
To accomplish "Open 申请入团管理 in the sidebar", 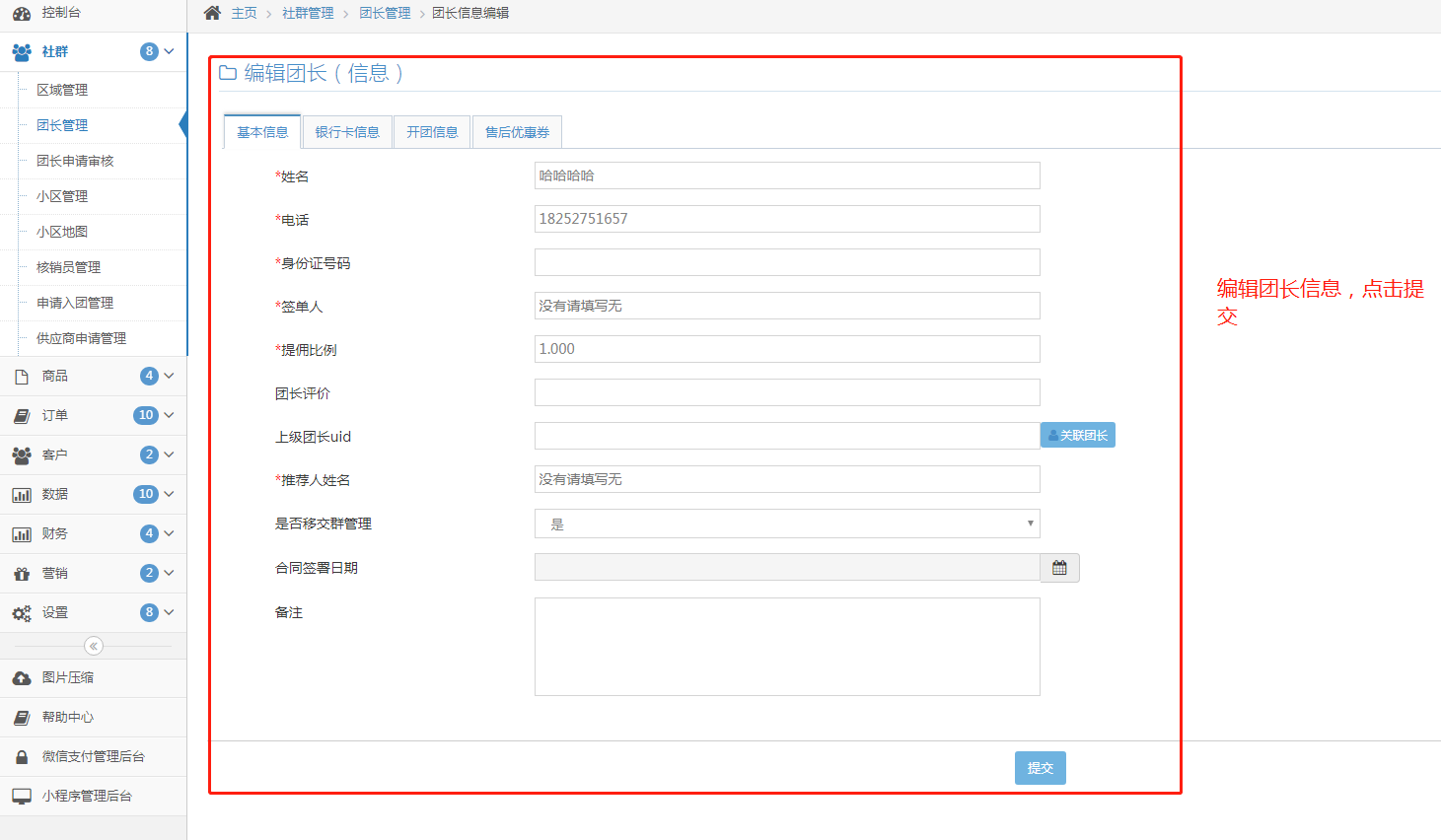I will pyautogui.click(x=75, y=303).
